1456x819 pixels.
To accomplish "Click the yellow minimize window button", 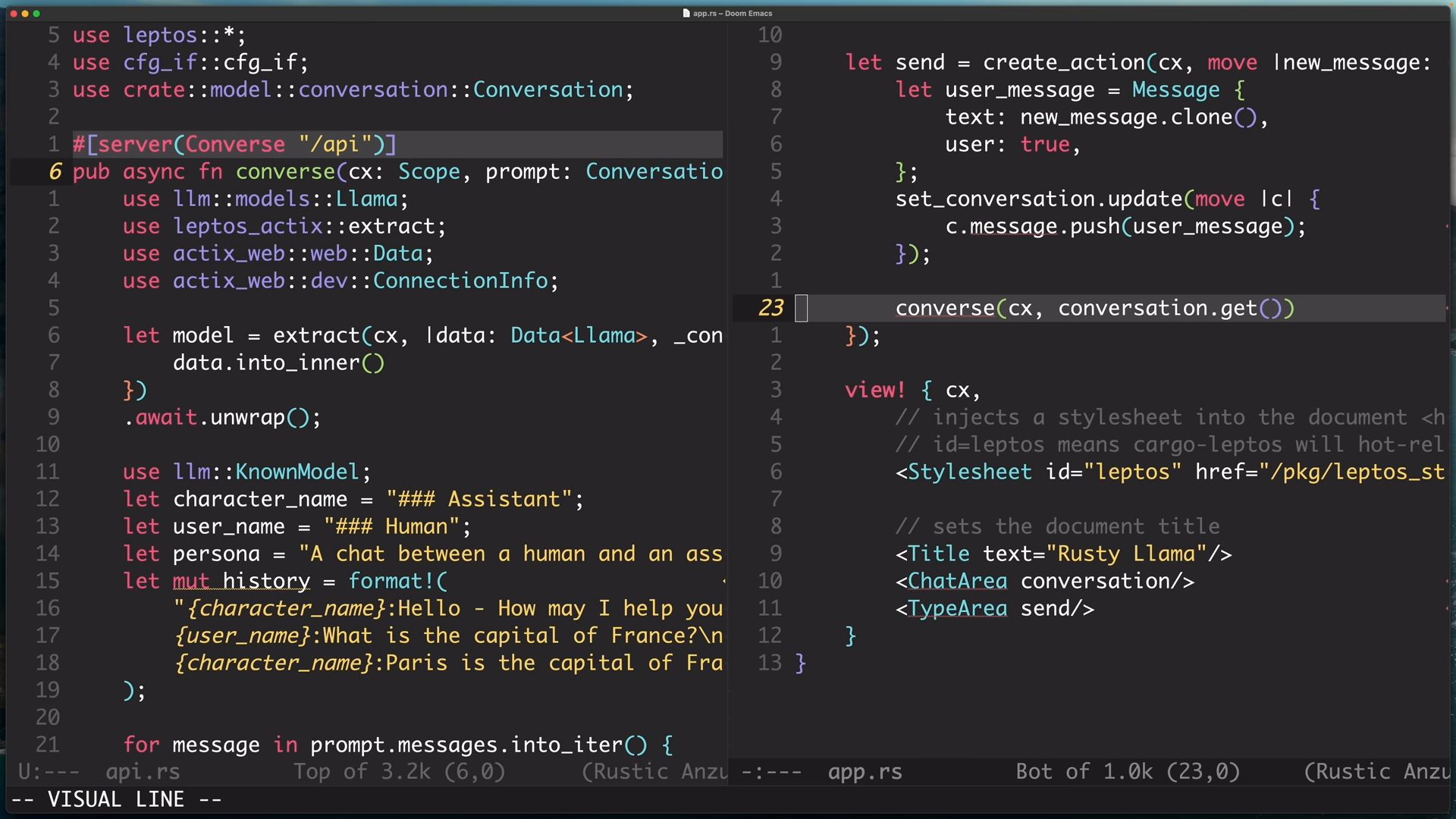I will click(x=25, y=14).
